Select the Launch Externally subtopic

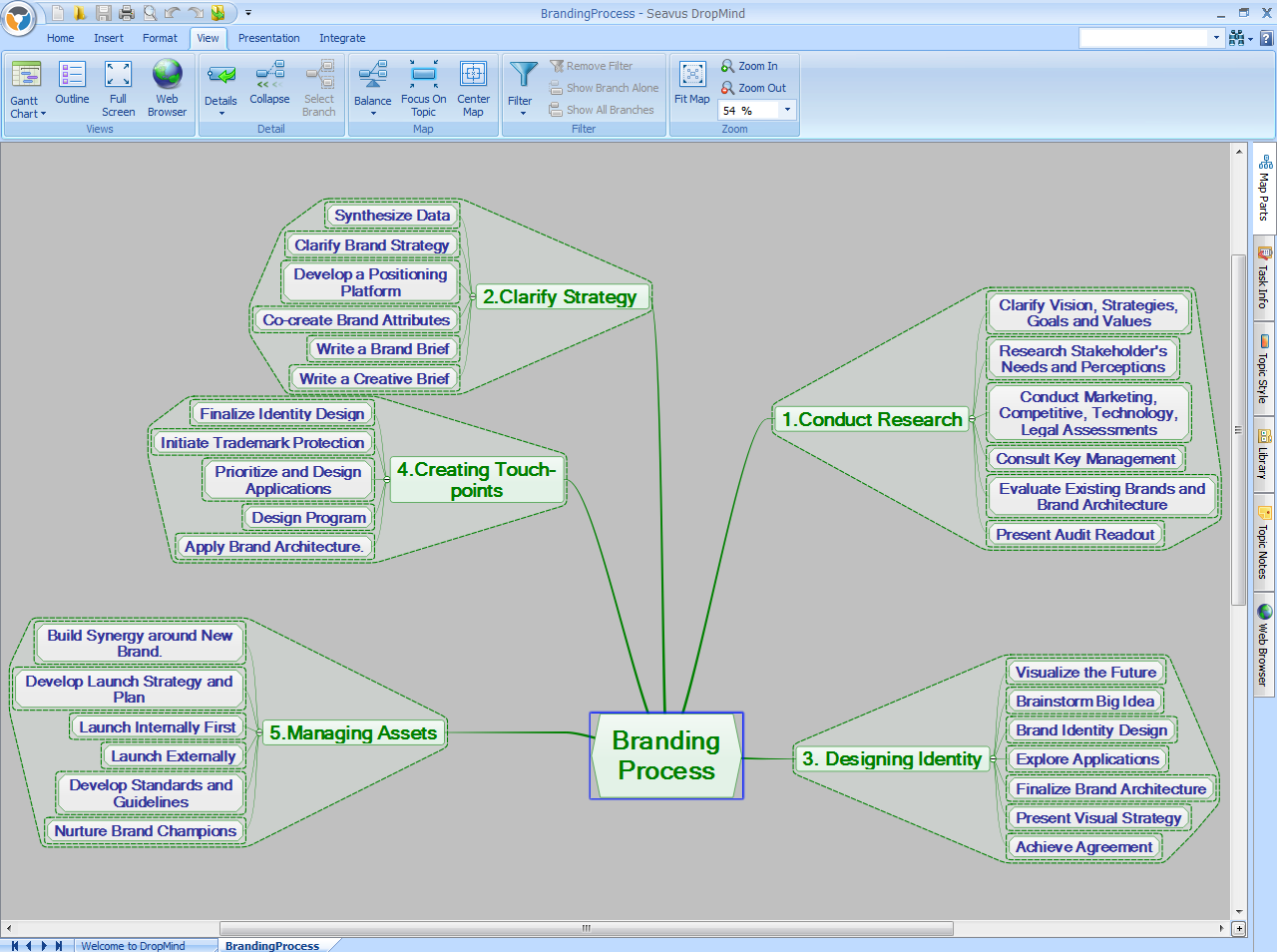click(x=174, y=755)
